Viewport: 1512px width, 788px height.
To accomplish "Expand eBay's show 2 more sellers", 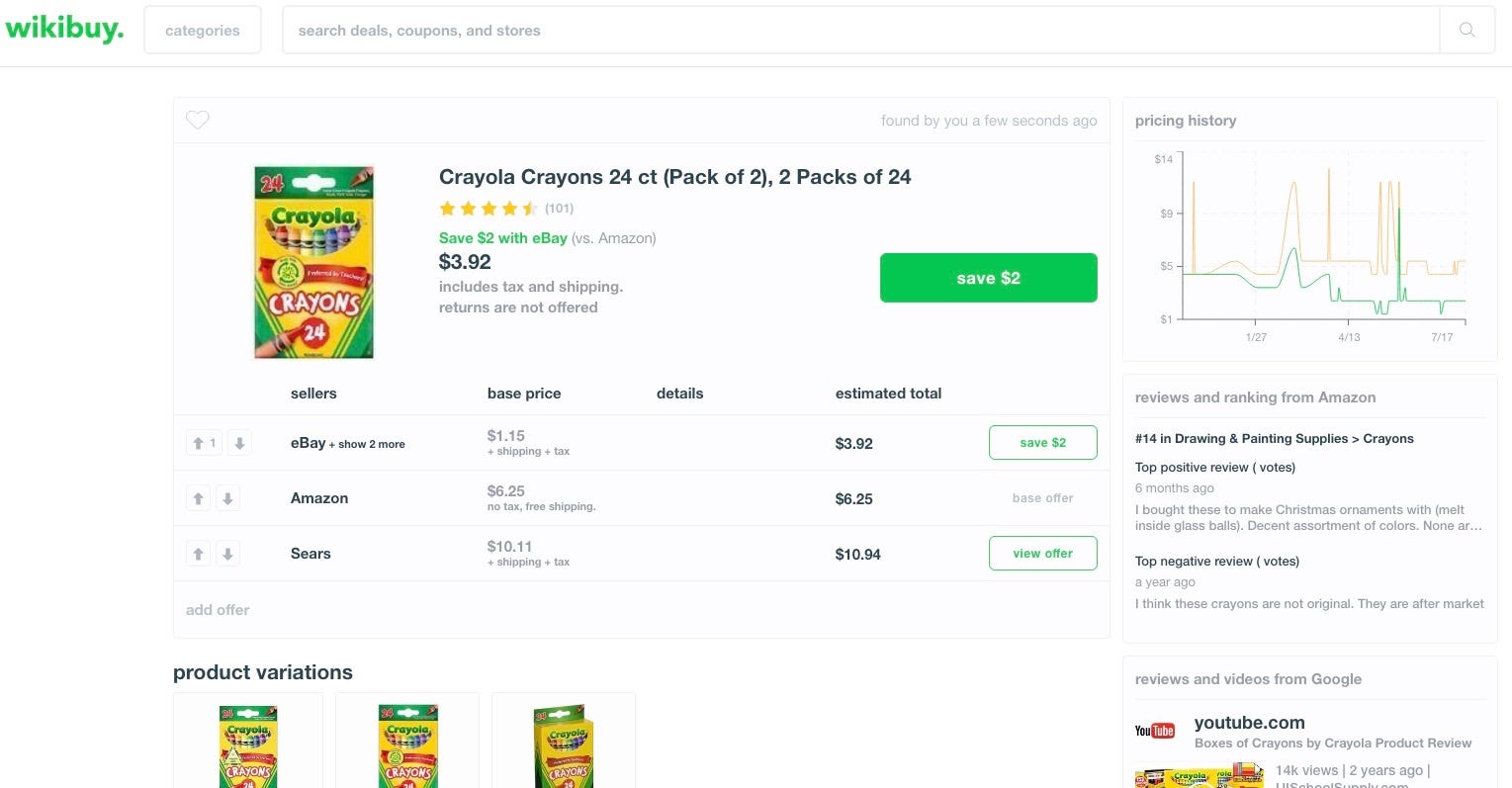I will [x=371, y=444].
